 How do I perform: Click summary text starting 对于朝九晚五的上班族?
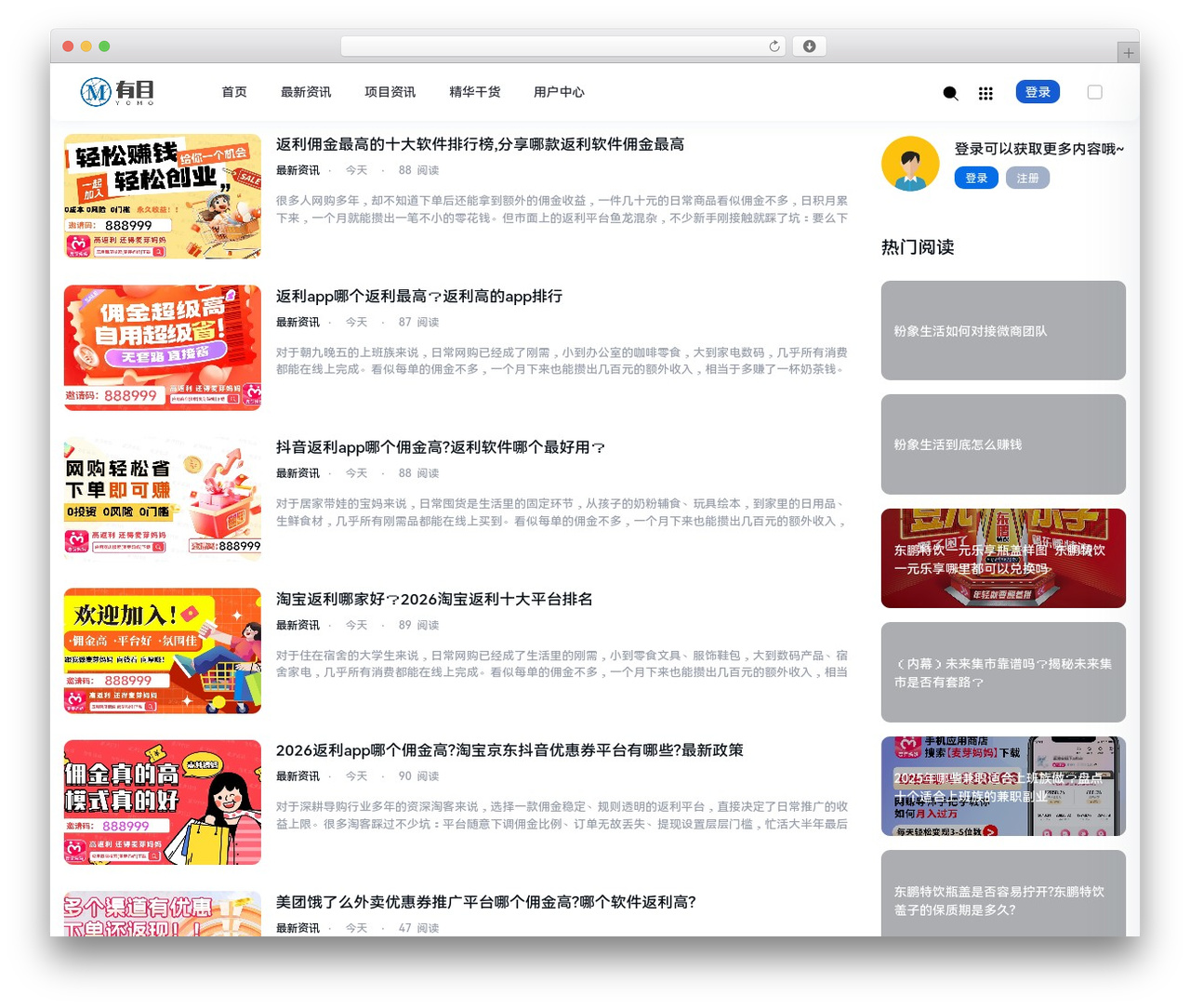coord(562,361)
